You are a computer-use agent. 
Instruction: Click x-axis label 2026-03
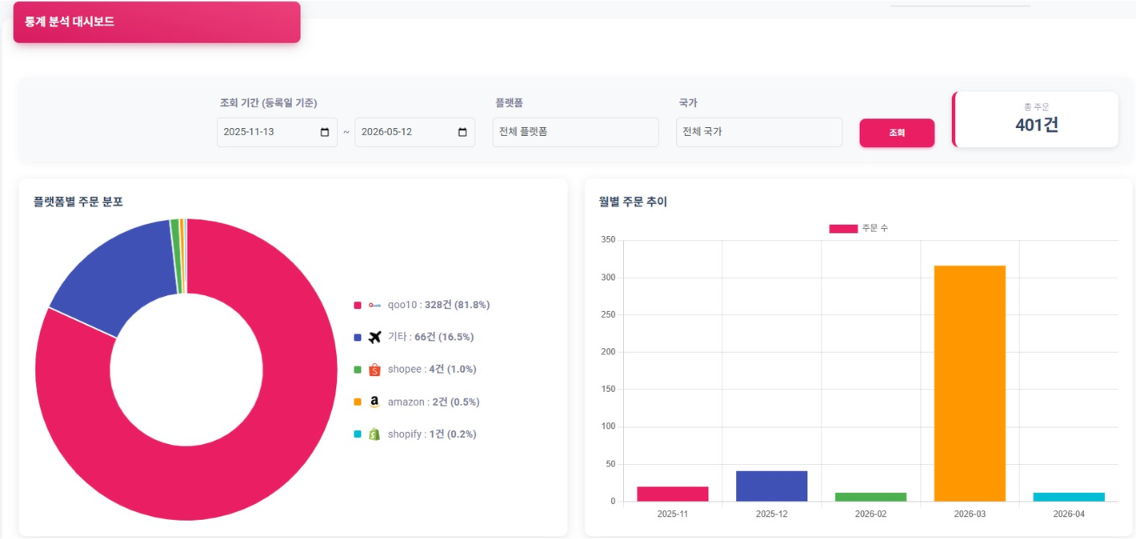(969, 514)
